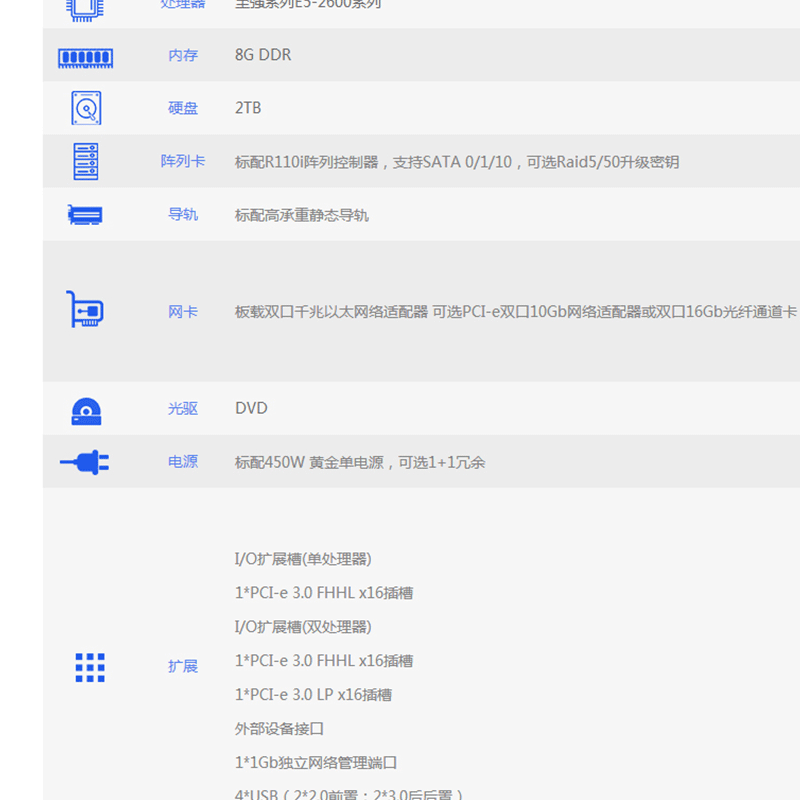Click the memory module icon
The width and height of the screenshot is (800, 800).
(86, 57)
